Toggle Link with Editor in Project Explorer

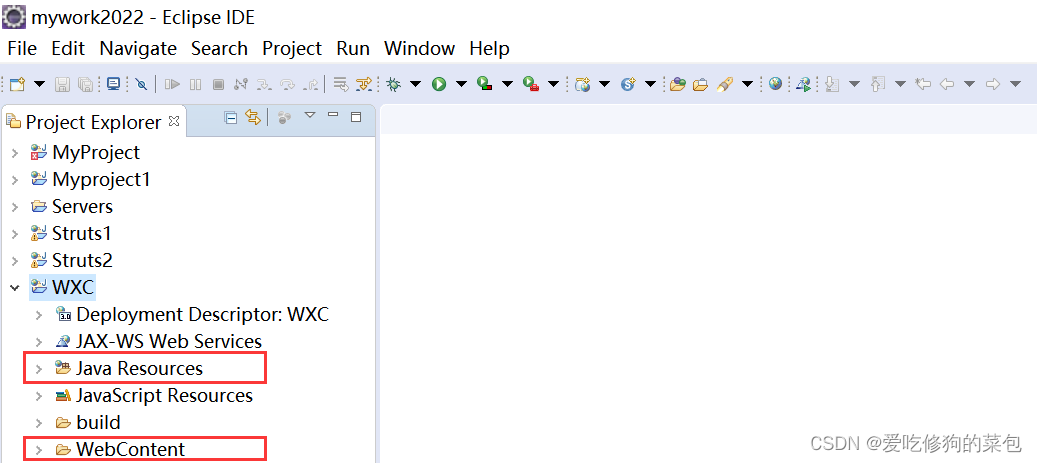click(253, 118)
